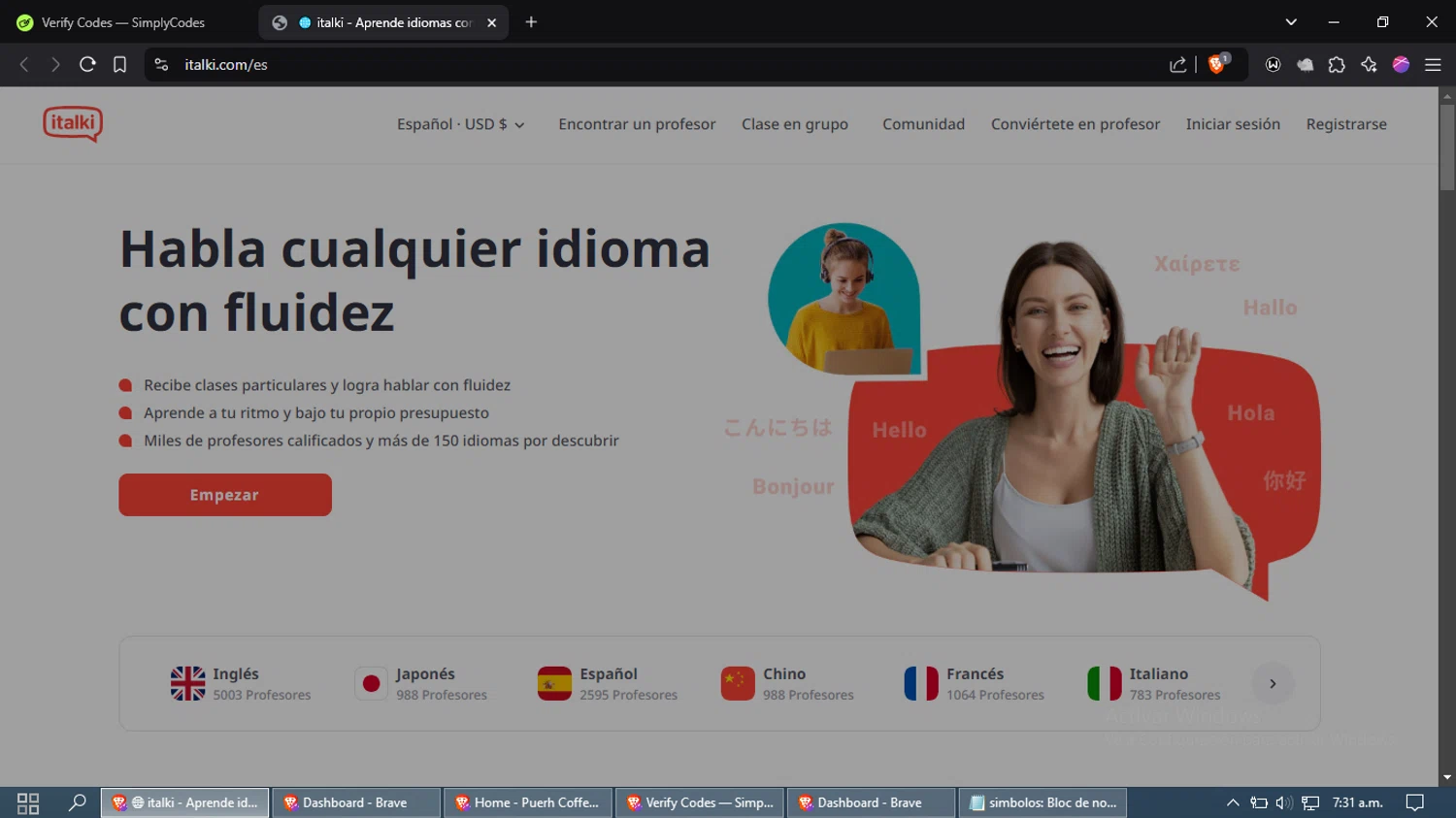1456x818 pixels.
Task: Open the extensions puzzle icon
Action: click(1337, 65)
